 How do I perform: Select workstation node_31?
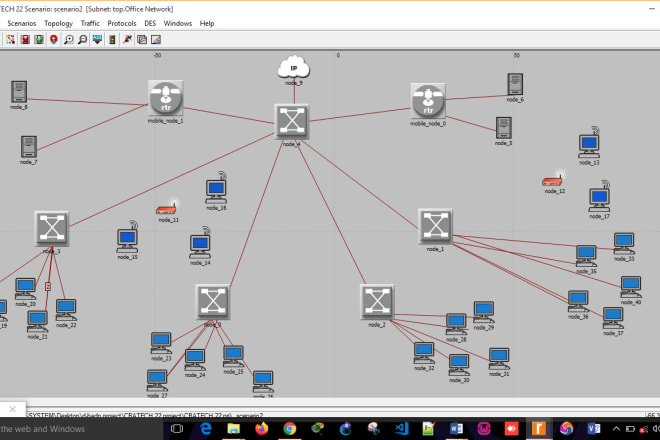[499, 359]
